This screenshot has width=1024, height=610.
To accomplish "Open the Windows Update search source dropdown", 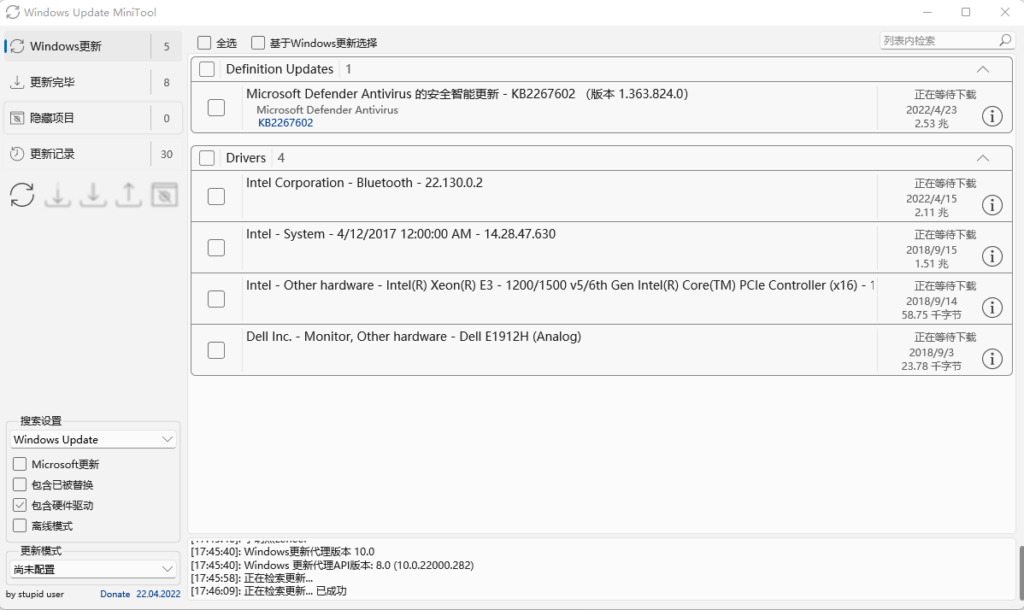I will pos(93,440).
